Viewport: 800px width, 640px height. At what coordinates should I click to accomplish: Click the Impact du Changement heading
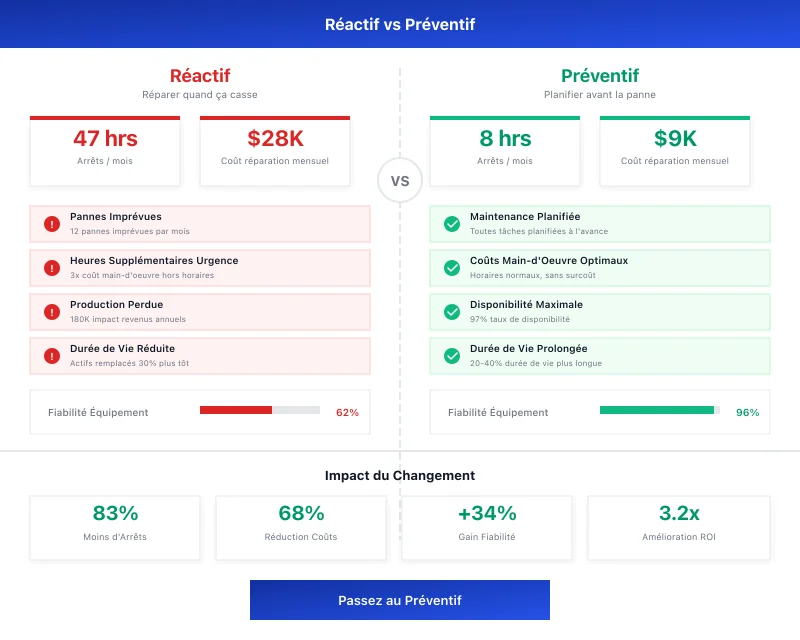point(400,475)
